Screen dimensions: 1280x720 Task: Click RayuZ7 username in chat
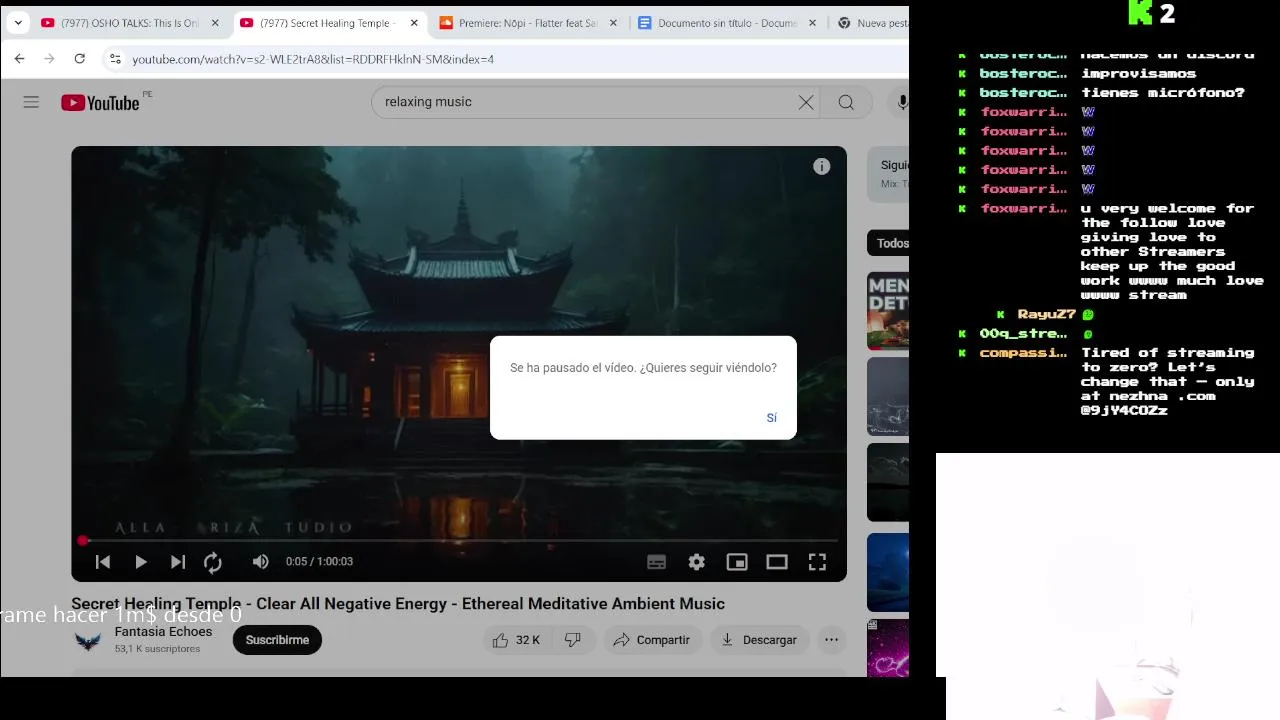[x=1046, y=314]
